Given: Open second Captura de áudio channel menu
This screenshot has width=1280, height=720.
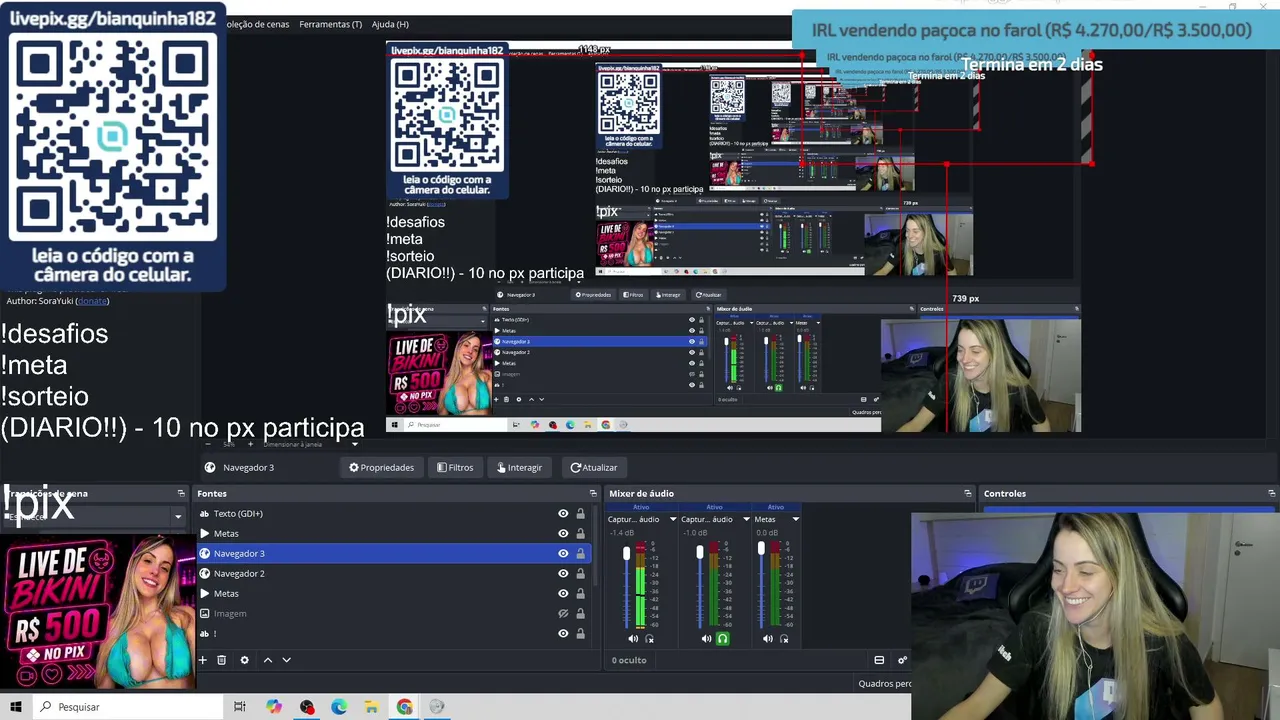Looking at the screenshot, I should click(x=746, y=520).
